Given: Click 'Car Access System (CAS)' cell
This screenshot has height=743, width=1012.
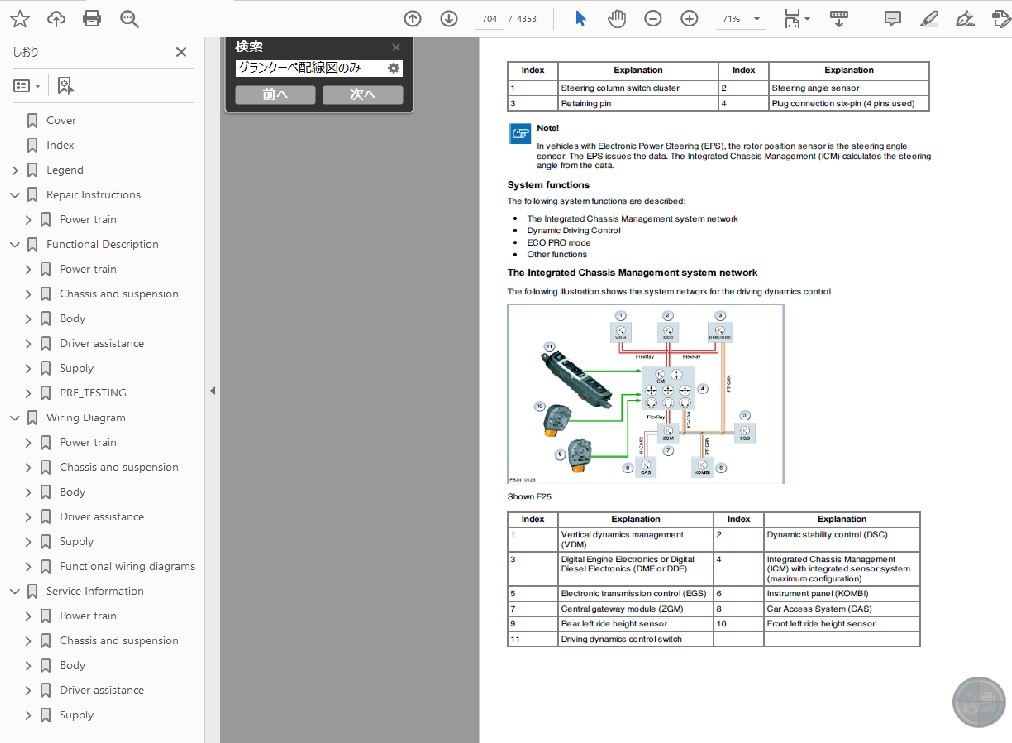Looking at the screenshot, I should tap(842, 609).
